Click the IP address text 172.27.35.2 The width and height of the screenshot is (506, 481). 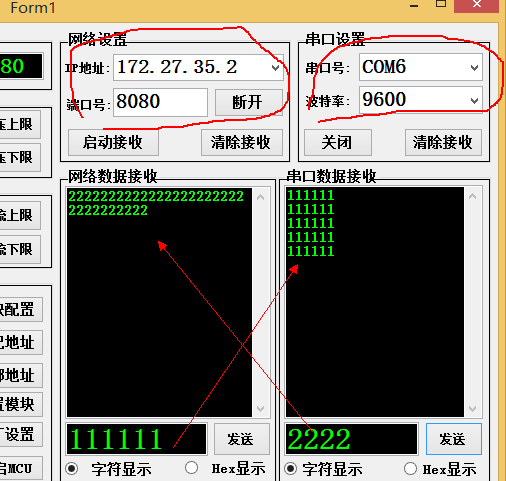point(177,67)
